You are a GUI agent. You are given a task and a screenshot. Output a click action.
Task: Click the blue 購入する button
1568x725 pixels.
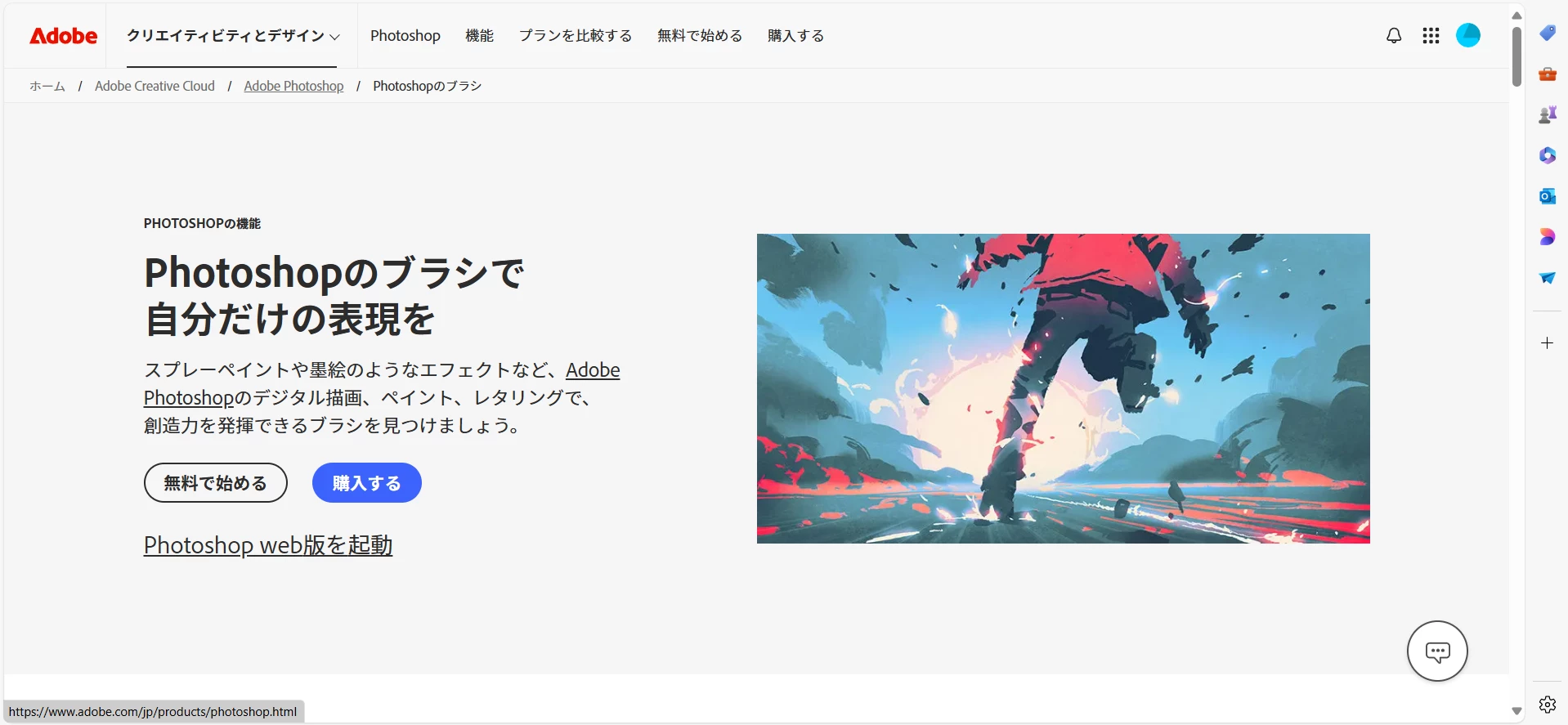click(x=367, y=483)
